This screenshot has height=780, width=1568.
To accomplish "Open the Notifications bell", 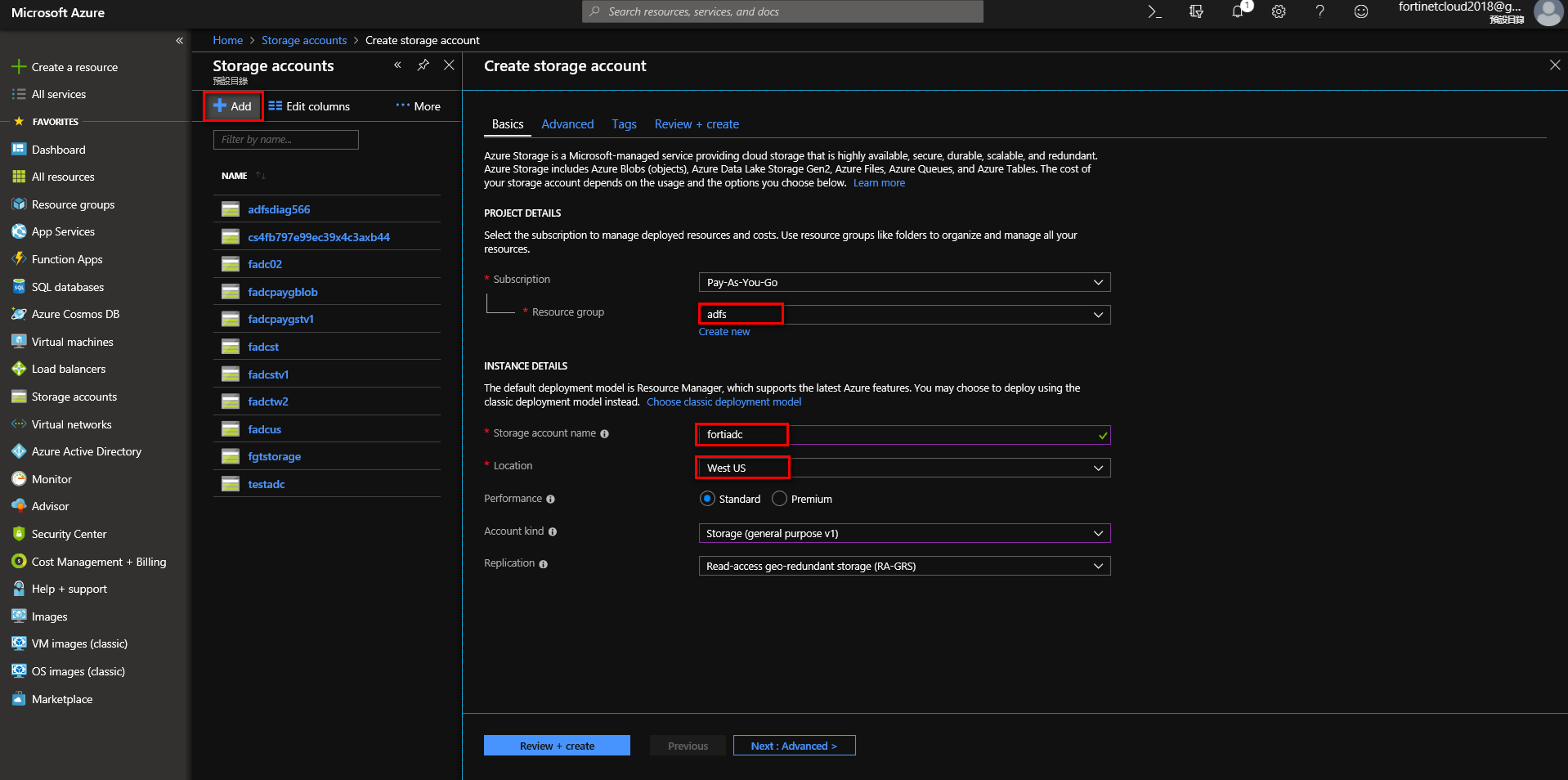I will 1237,11.
